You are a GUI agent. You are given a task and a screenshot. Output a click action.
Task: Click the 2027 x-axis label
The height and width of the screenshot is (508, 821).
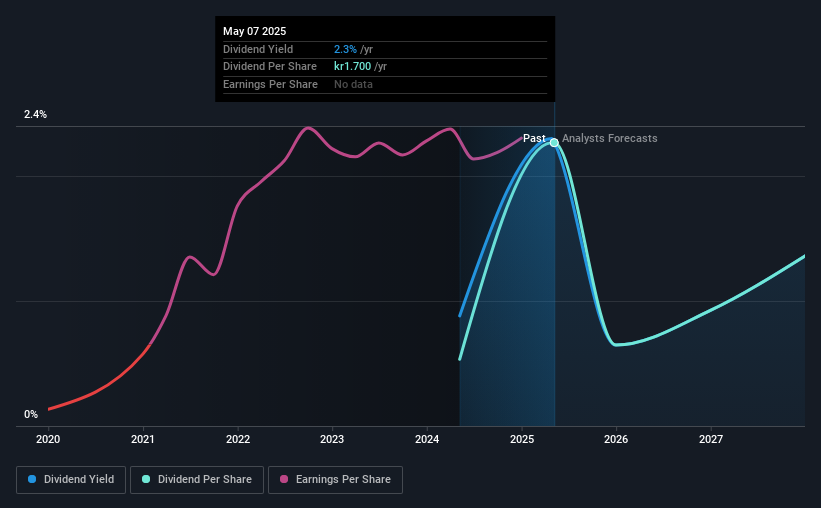(x=711, y=439)
